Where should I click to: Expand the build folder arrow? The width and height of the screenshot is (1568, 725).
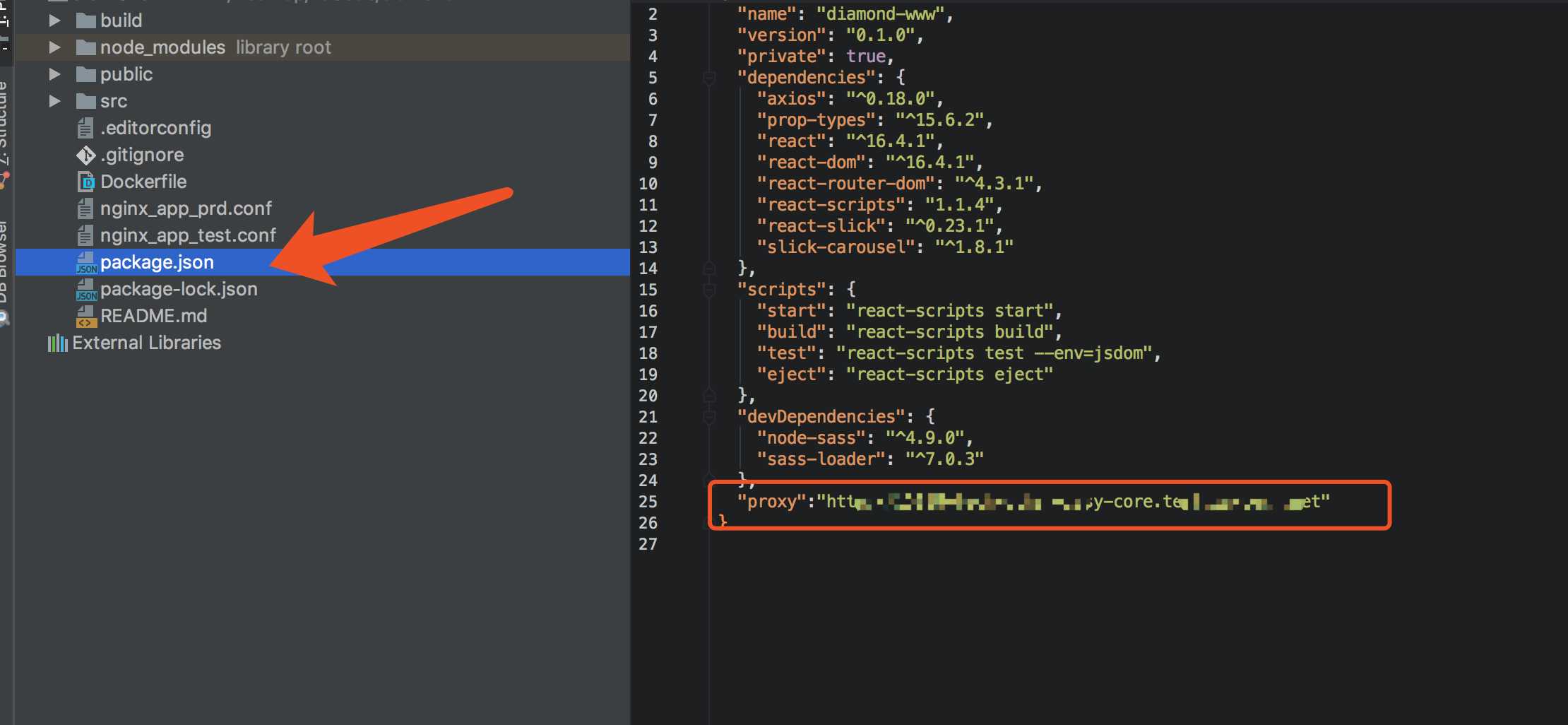(54, 20)
